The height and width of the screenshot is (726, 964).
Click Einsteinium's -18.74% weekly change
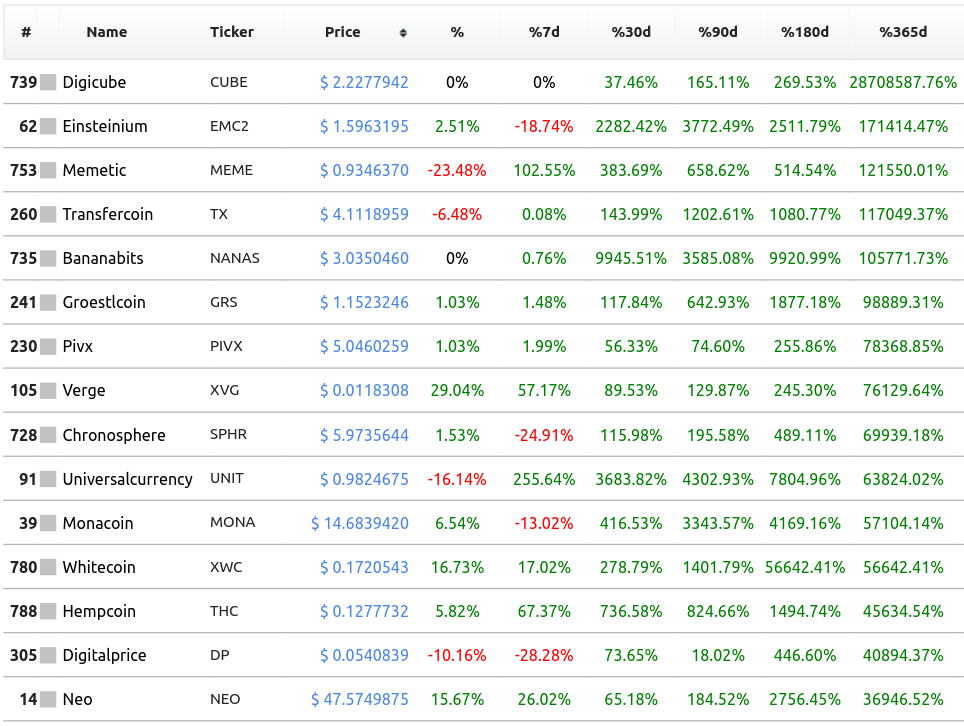pyautogui.click(x=544, y=126)
